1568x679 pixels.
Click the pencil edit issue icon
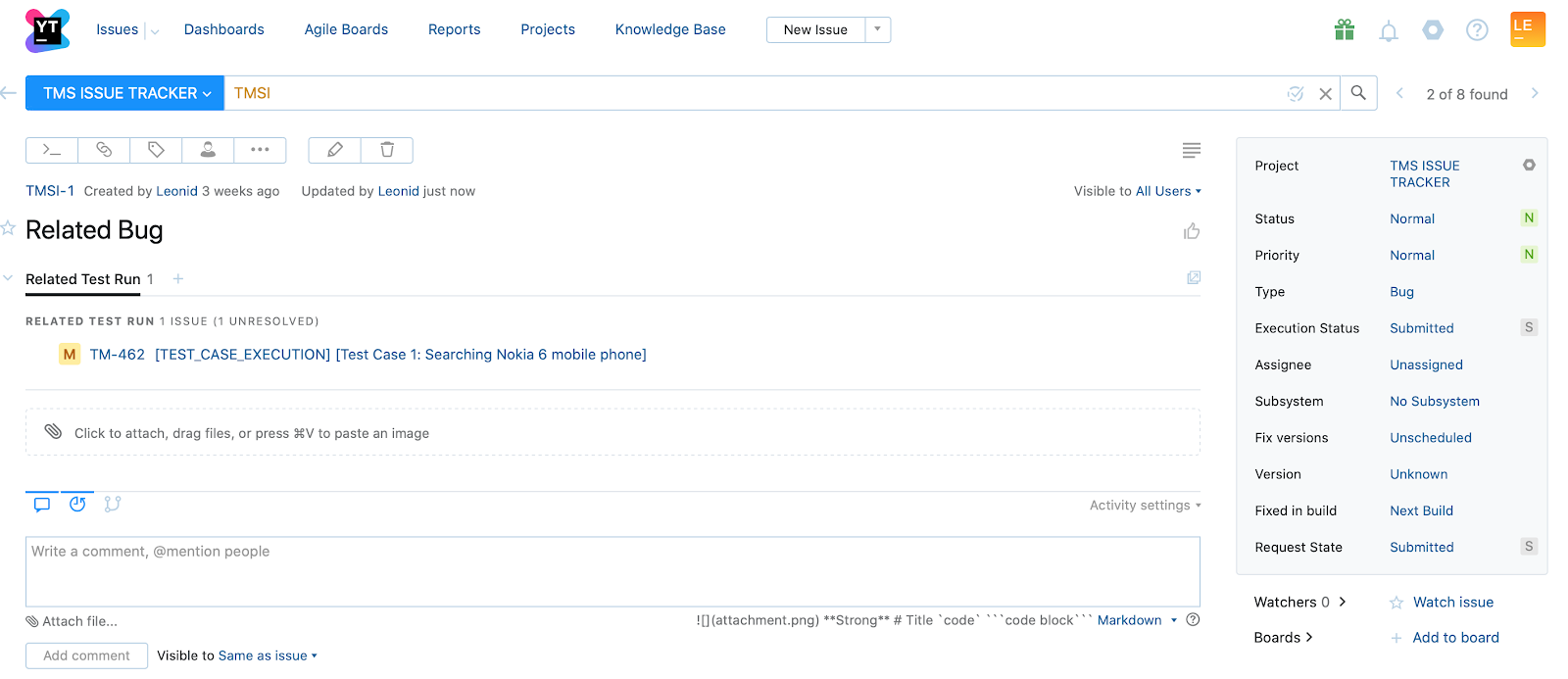pos(335,150)
